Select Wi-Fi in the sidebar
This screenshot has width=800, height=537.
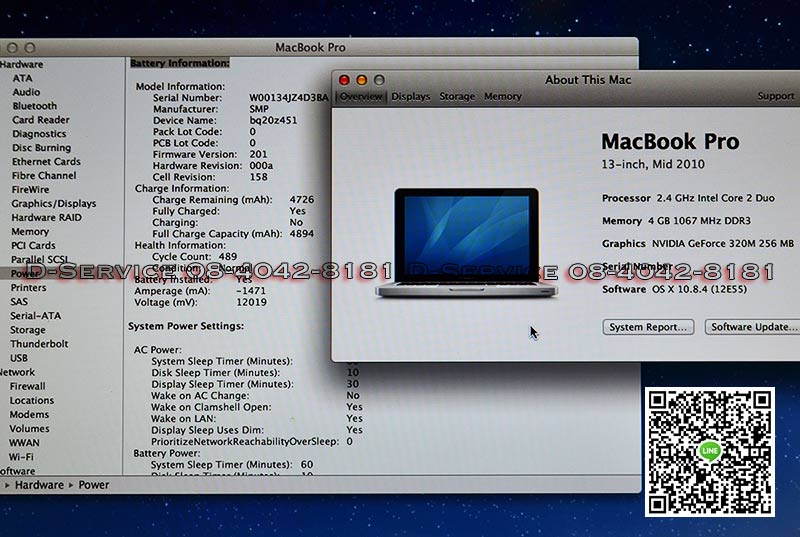click(21, 457)
